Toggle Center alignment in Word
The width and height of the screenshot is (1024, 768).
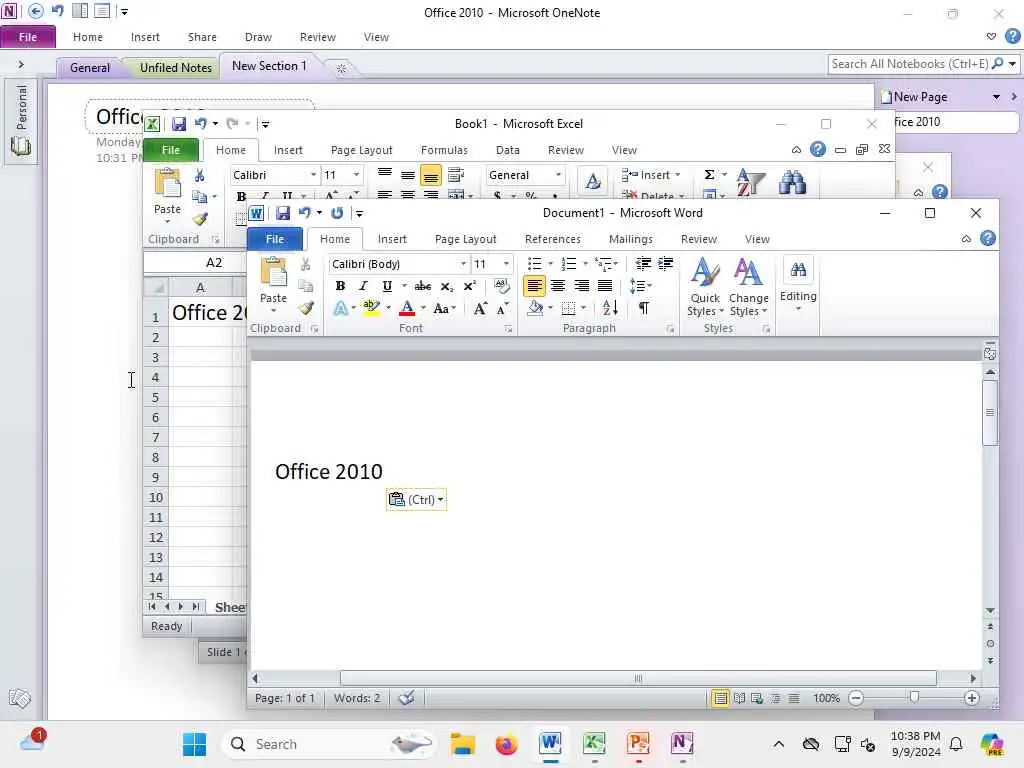(558, 286)
